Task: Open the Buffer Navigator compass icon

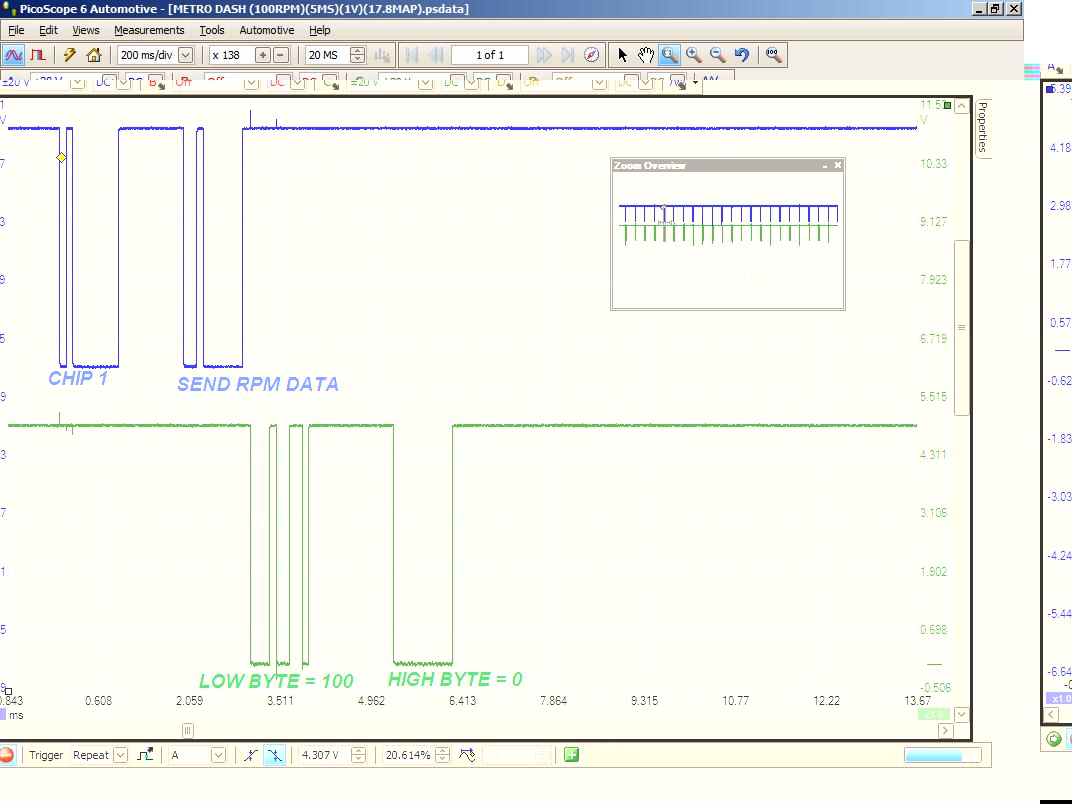Action: (591, 55)
